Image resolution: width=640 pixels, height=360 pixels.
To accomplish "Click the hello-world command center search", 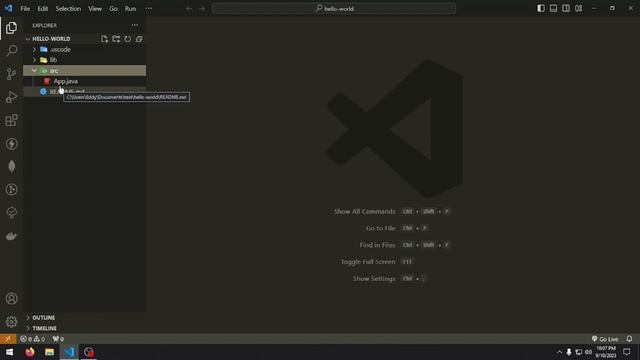I will click(334, 9).
